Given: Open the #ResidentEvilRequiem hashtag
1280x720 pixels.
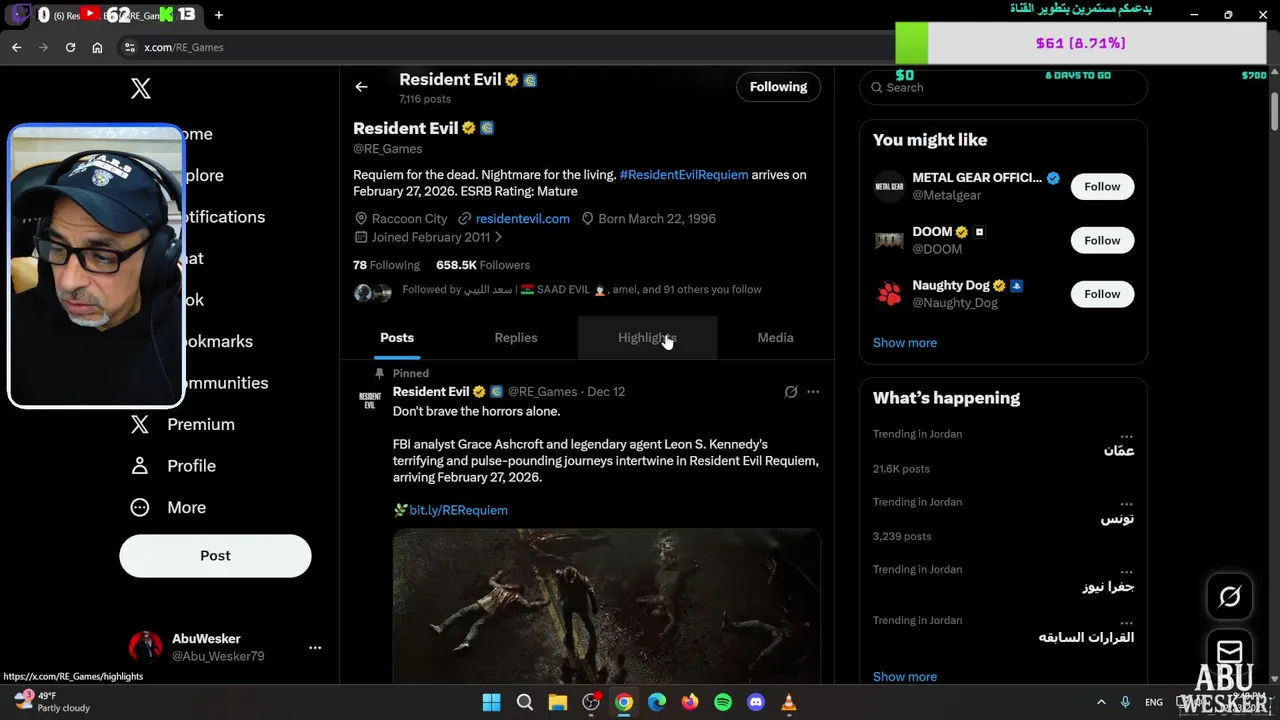Looking at the screenshot, I should click(684, 174).
